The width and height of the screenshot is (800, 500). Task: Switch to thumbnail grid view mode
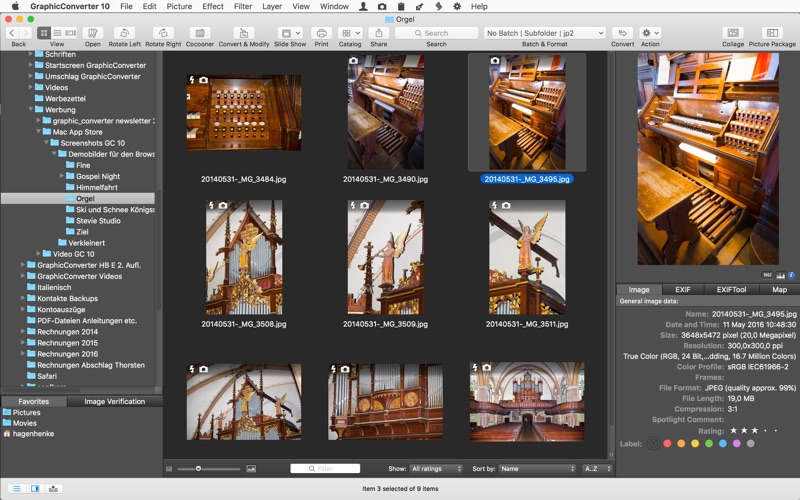click(44, 33)
